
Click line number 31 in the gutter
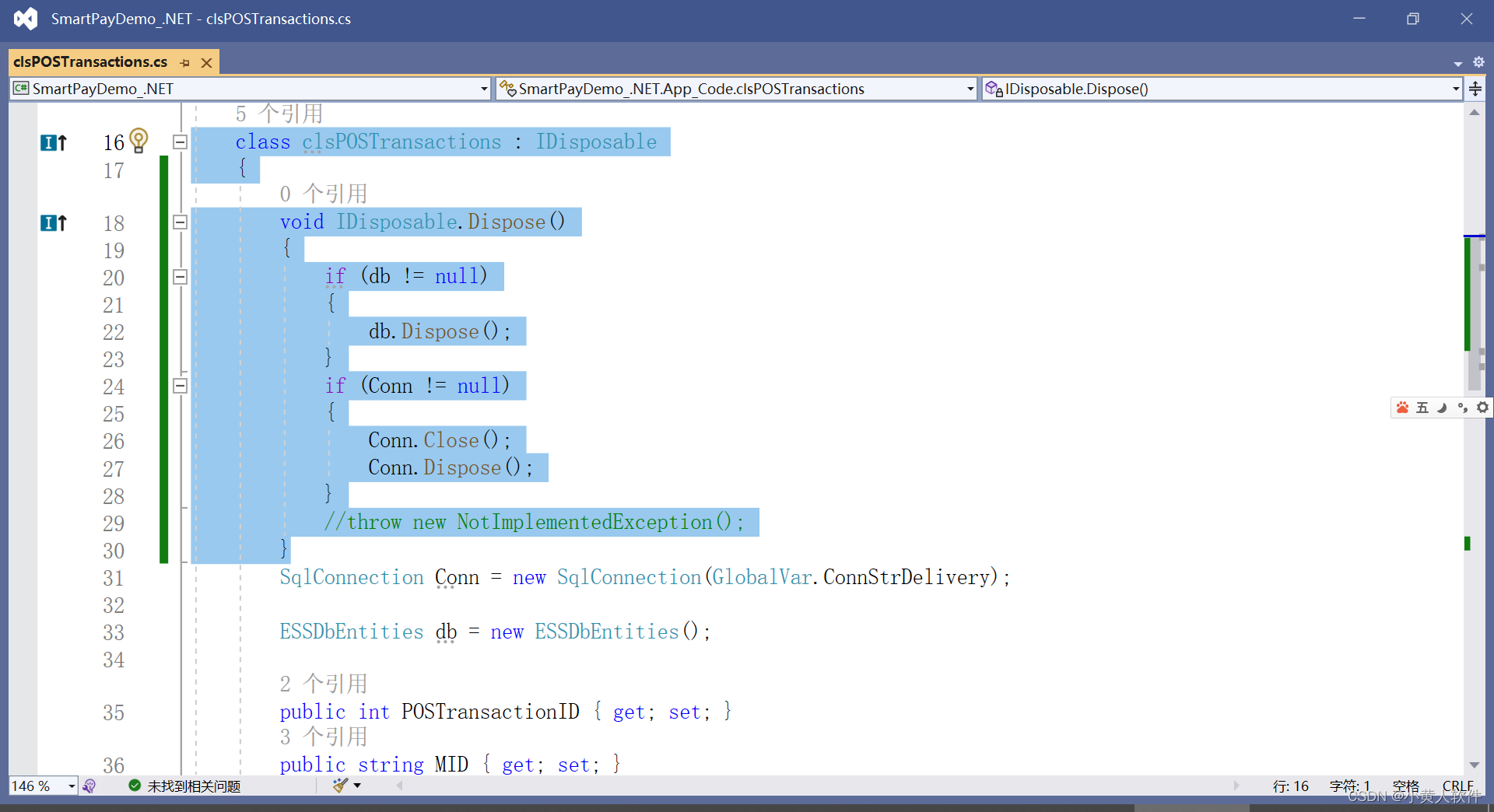point(114,578)
